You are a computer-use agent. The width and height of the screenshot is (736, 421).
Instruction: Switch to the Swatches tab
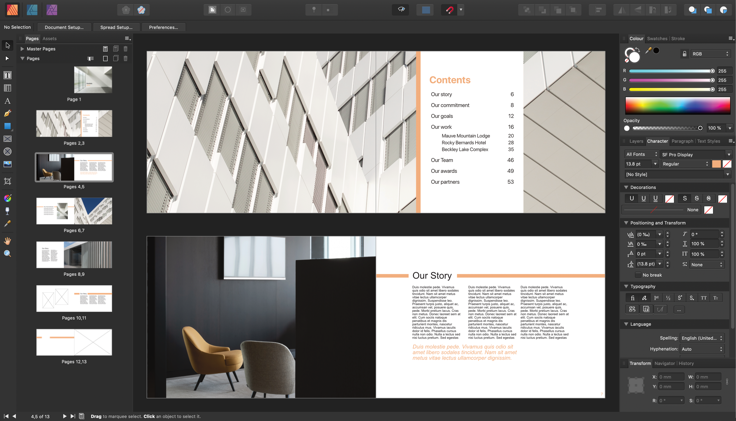(657, 39)
